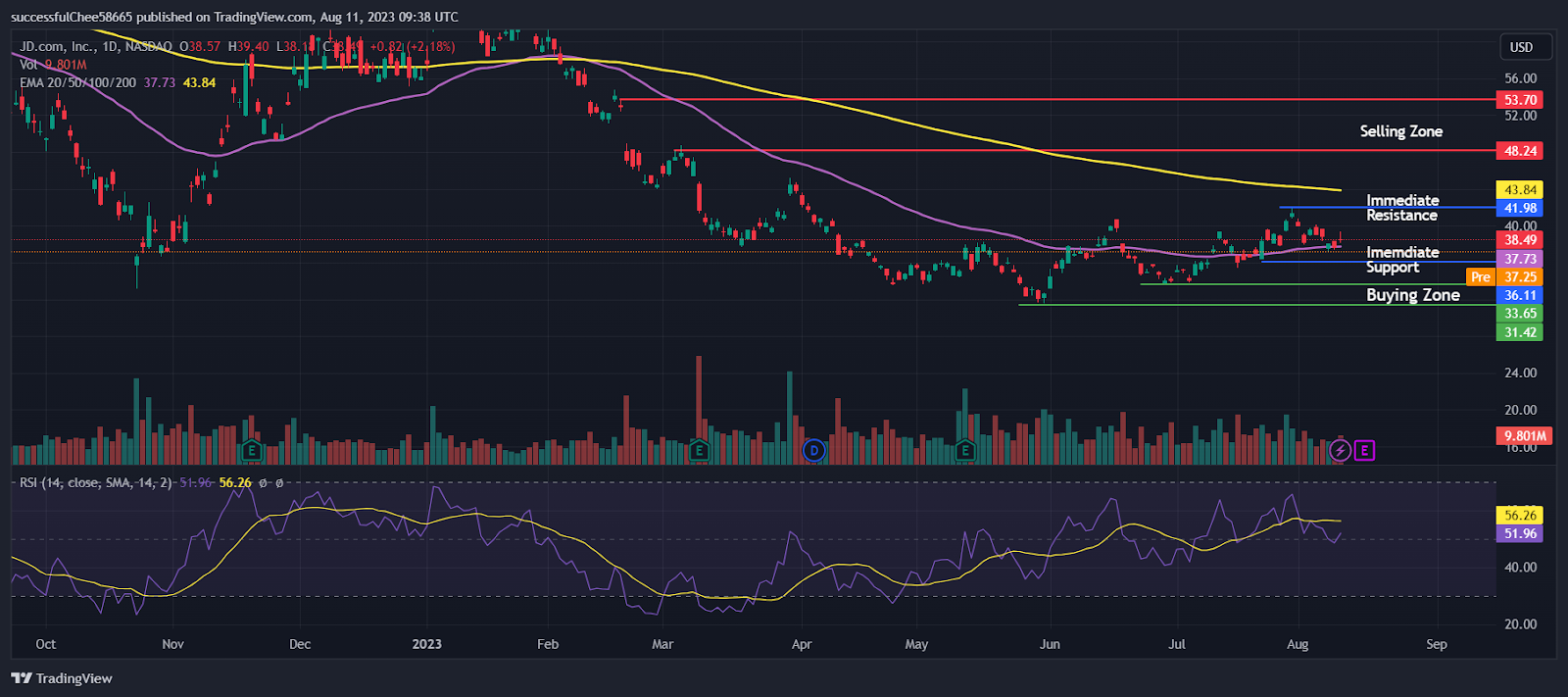Click the Jul label on time axis

pos(1177,644)
